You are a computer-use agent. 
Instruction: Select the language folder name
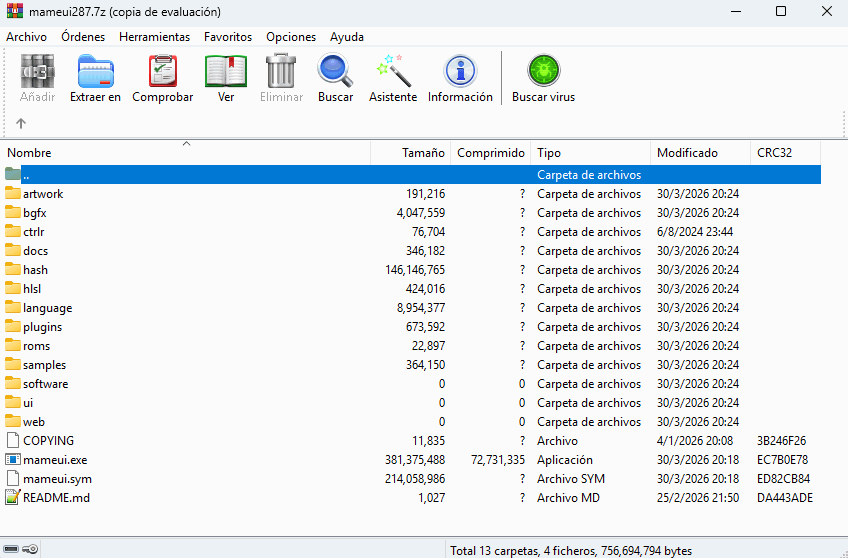tap(48, 308)
